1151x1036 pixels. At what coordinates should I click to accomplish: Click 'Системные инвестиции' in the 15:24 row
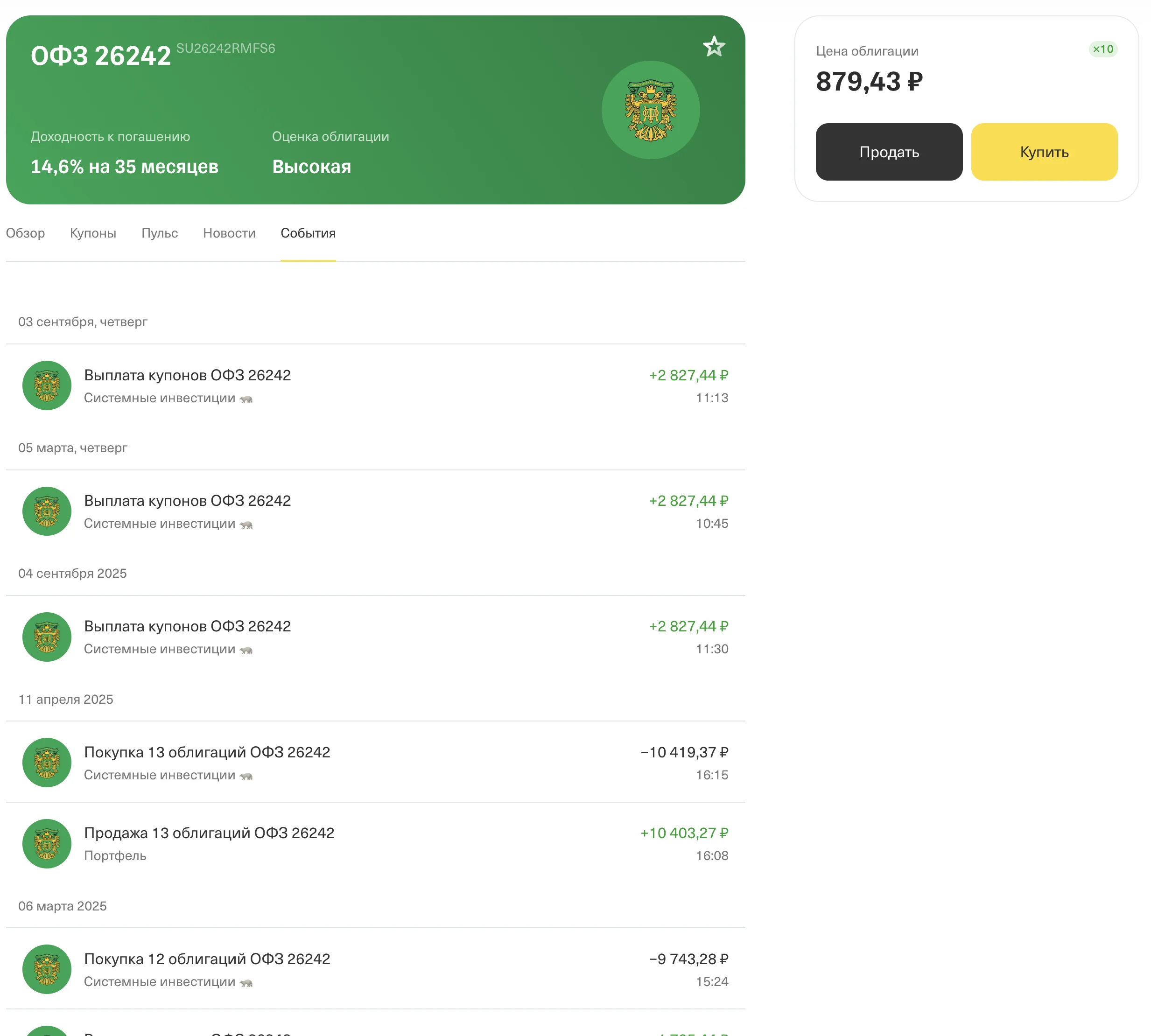[x=159, y=981]
